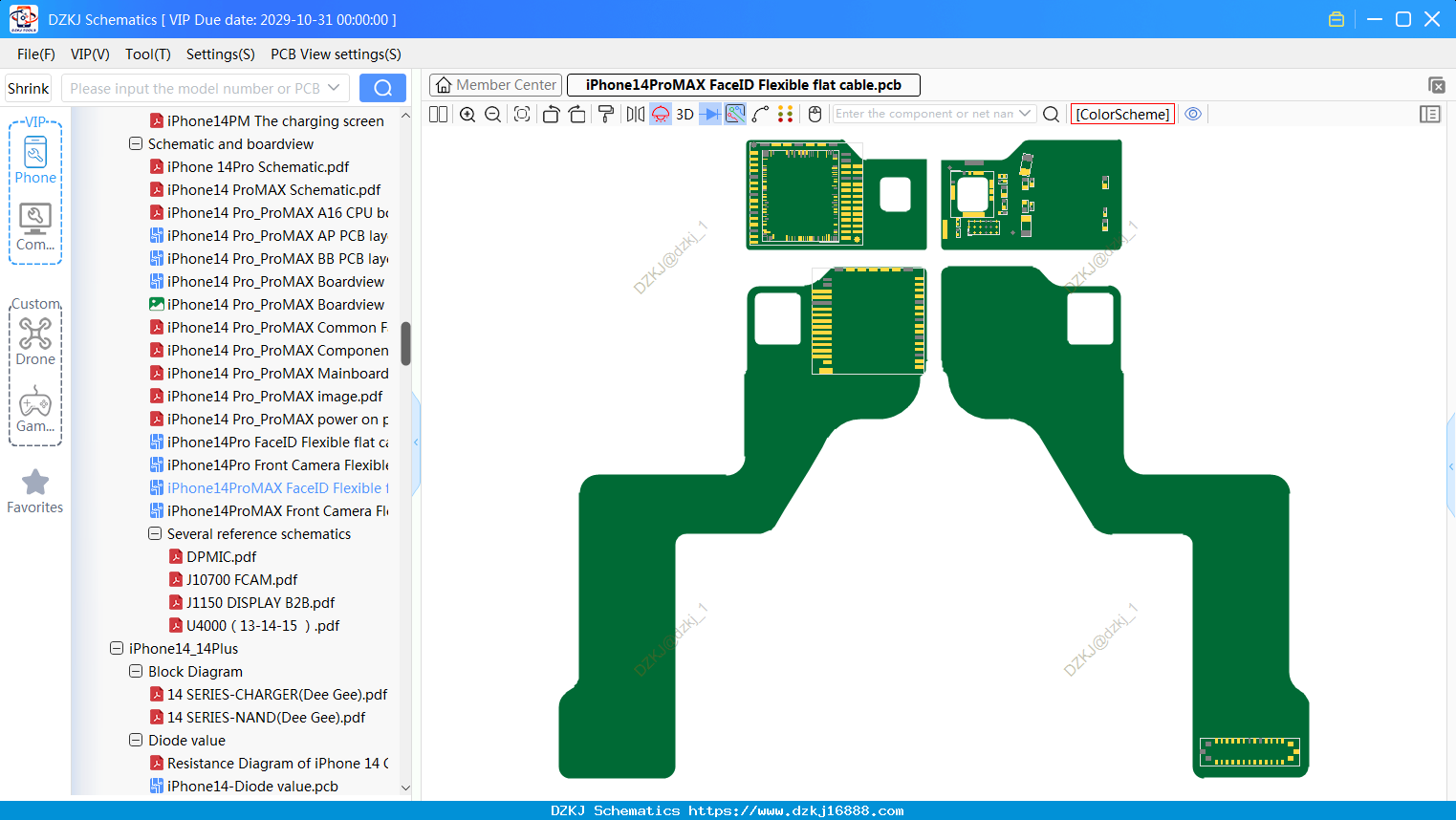Click the Shrink button

tap(28, 88)
